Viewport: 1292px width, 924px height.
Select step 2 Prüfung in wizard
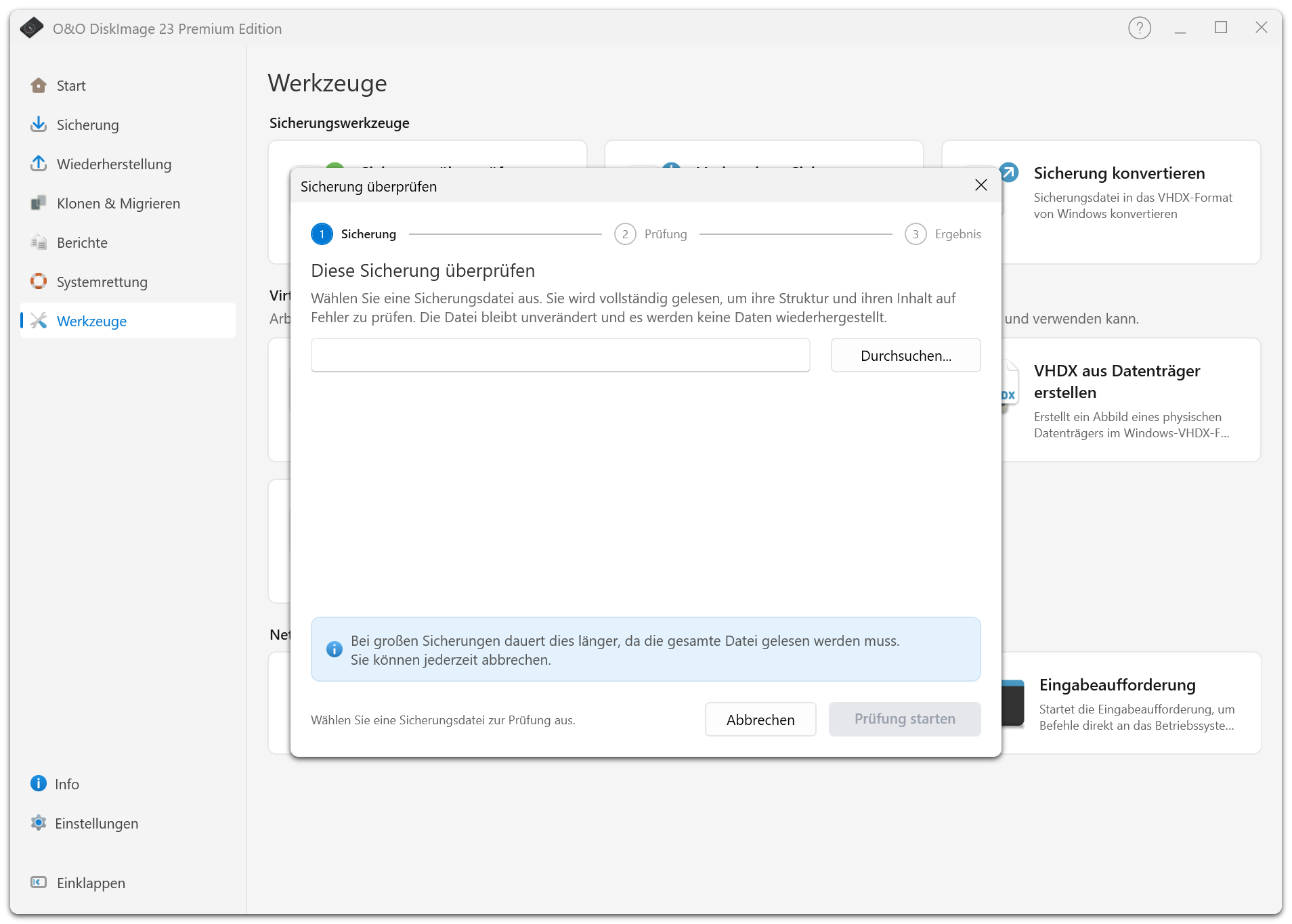(650, 234)
